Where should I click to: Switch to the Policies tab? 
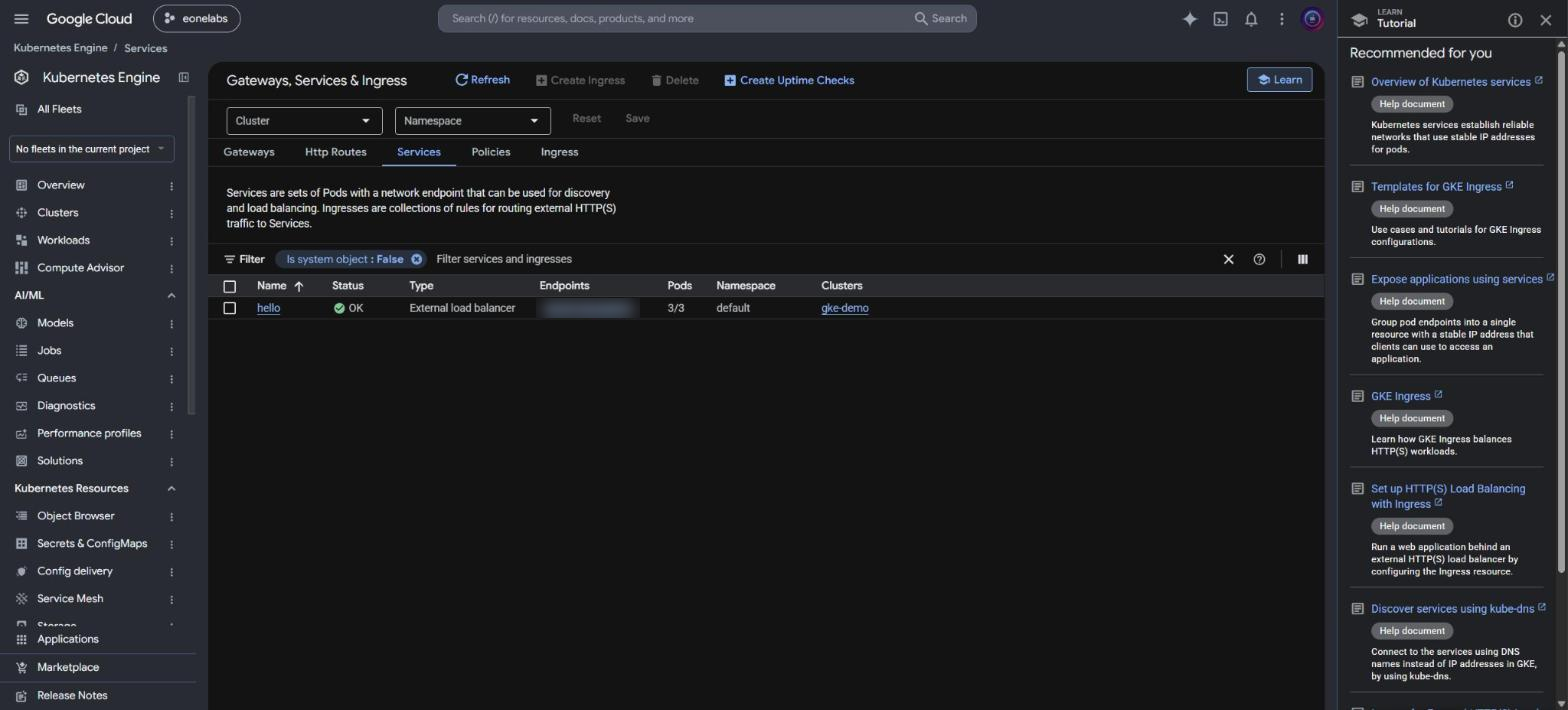491,152
